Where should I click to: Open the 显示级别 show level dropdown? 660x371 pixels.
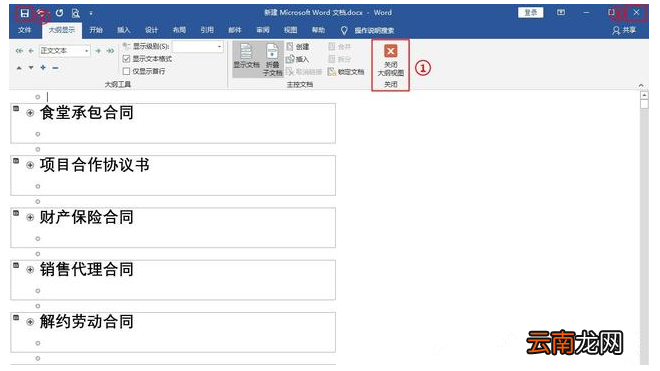[219, 47]
